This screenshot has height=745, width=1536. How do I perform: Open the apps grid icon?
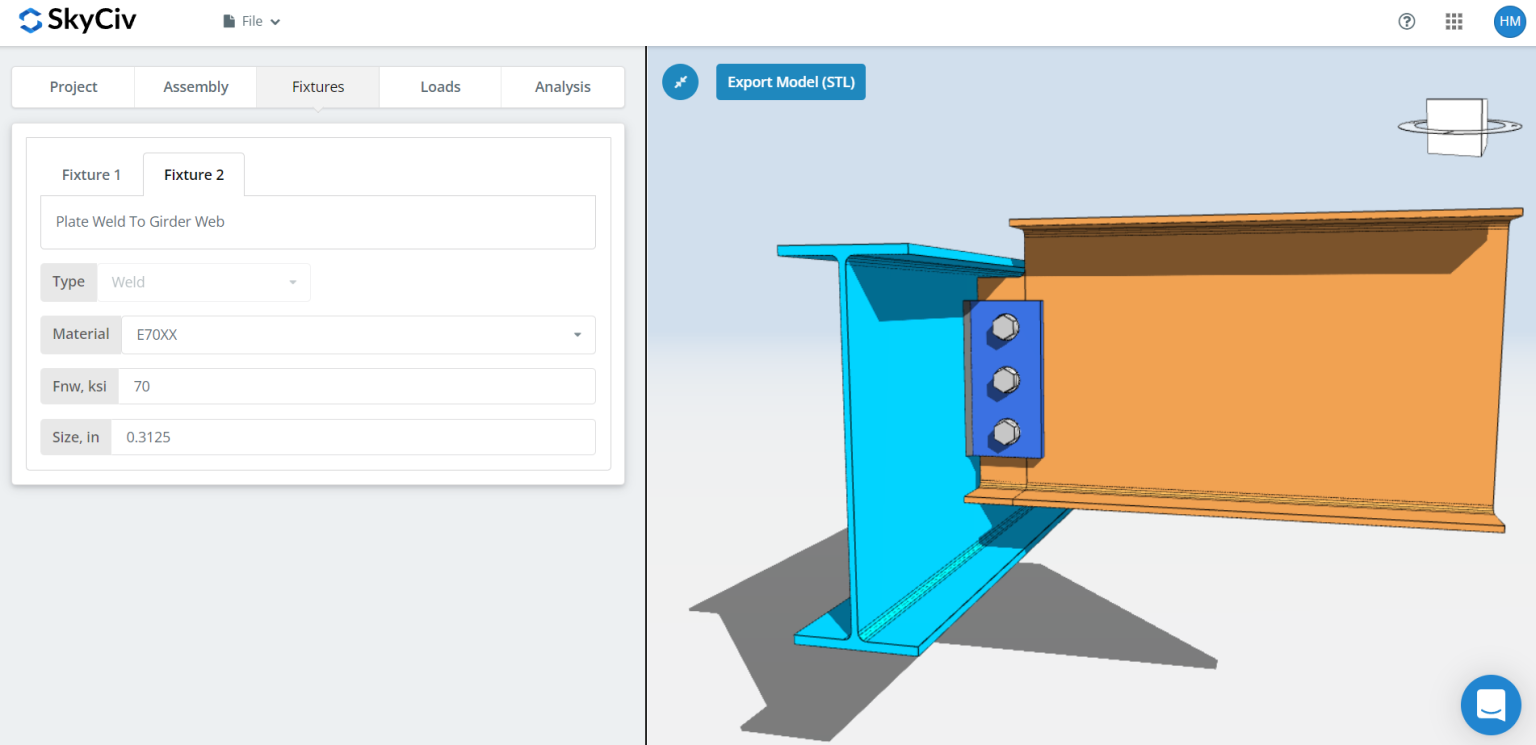point(1454,21)
